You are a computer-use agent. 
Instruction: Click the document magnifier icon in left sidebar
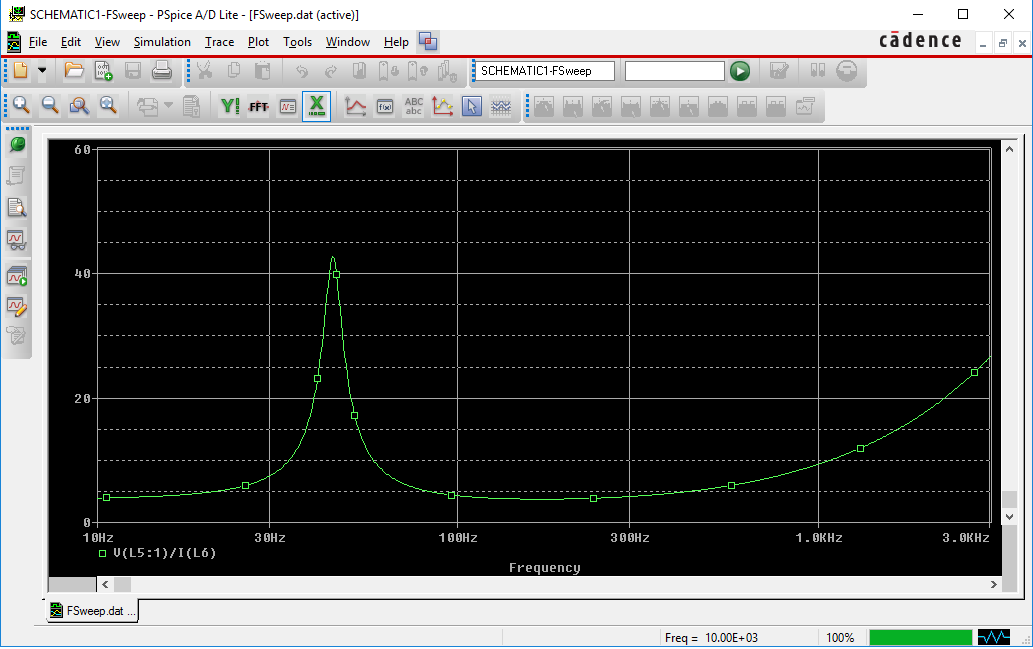tap(17, 208)
